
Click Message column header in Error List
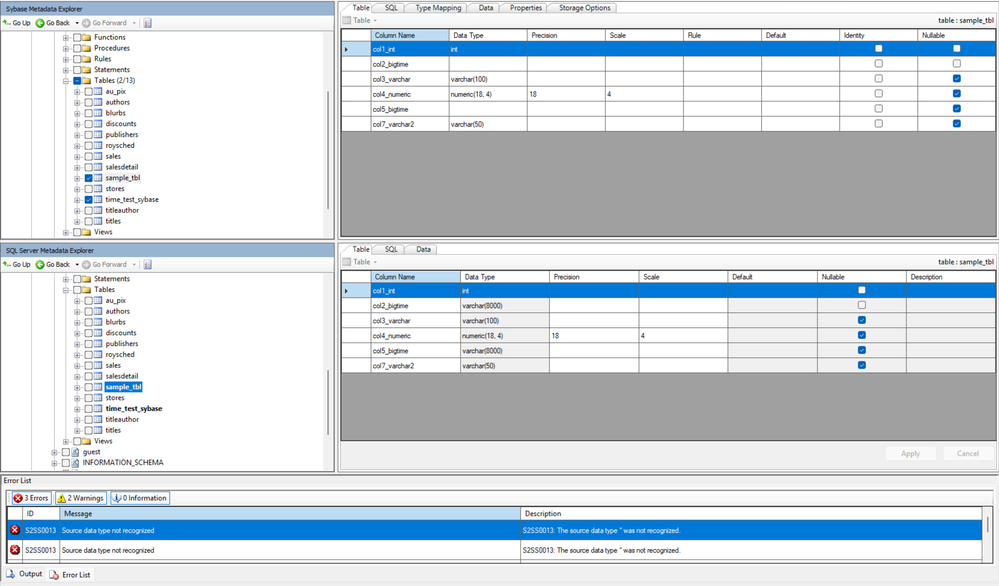coord(290,513)
